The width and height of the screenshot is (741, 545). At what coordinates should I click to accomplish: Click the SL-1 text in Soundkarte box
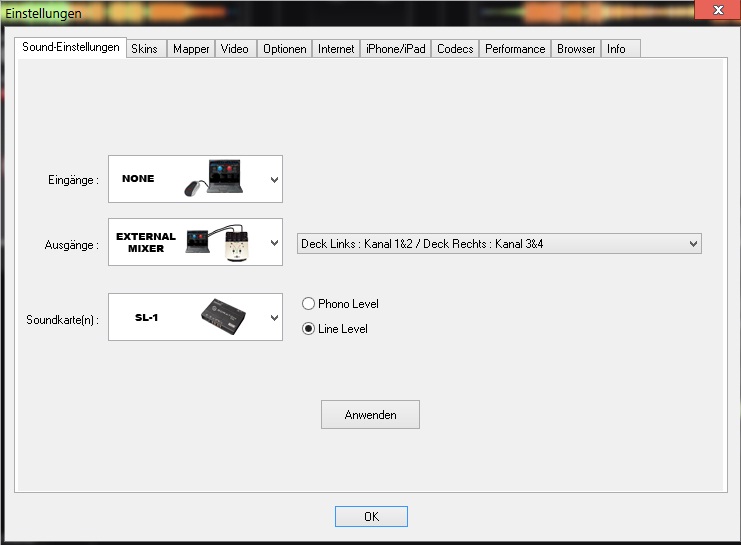tap(146, 317)
